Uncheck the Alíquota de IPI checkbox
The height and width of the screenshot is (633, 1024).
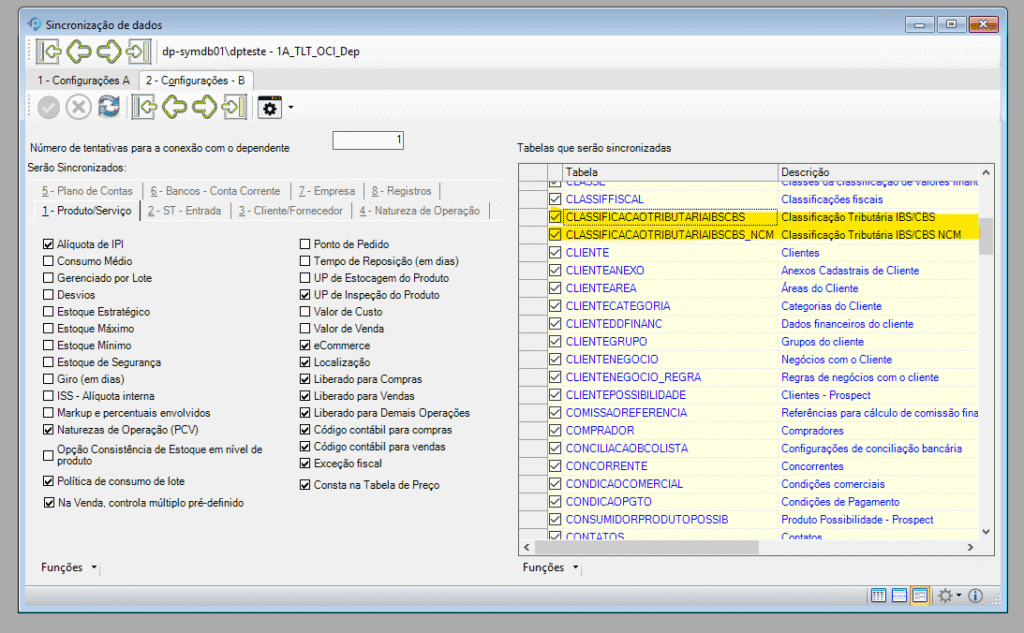49,244
